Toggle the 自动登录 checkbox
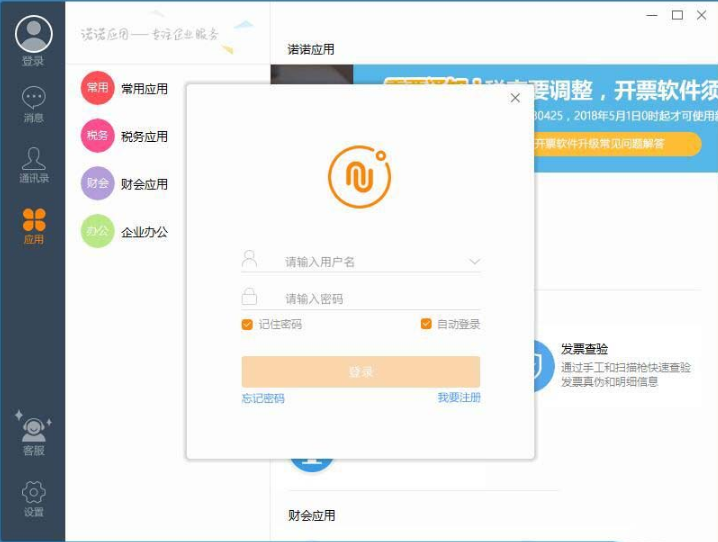718x542 pixels. (426, 324)
